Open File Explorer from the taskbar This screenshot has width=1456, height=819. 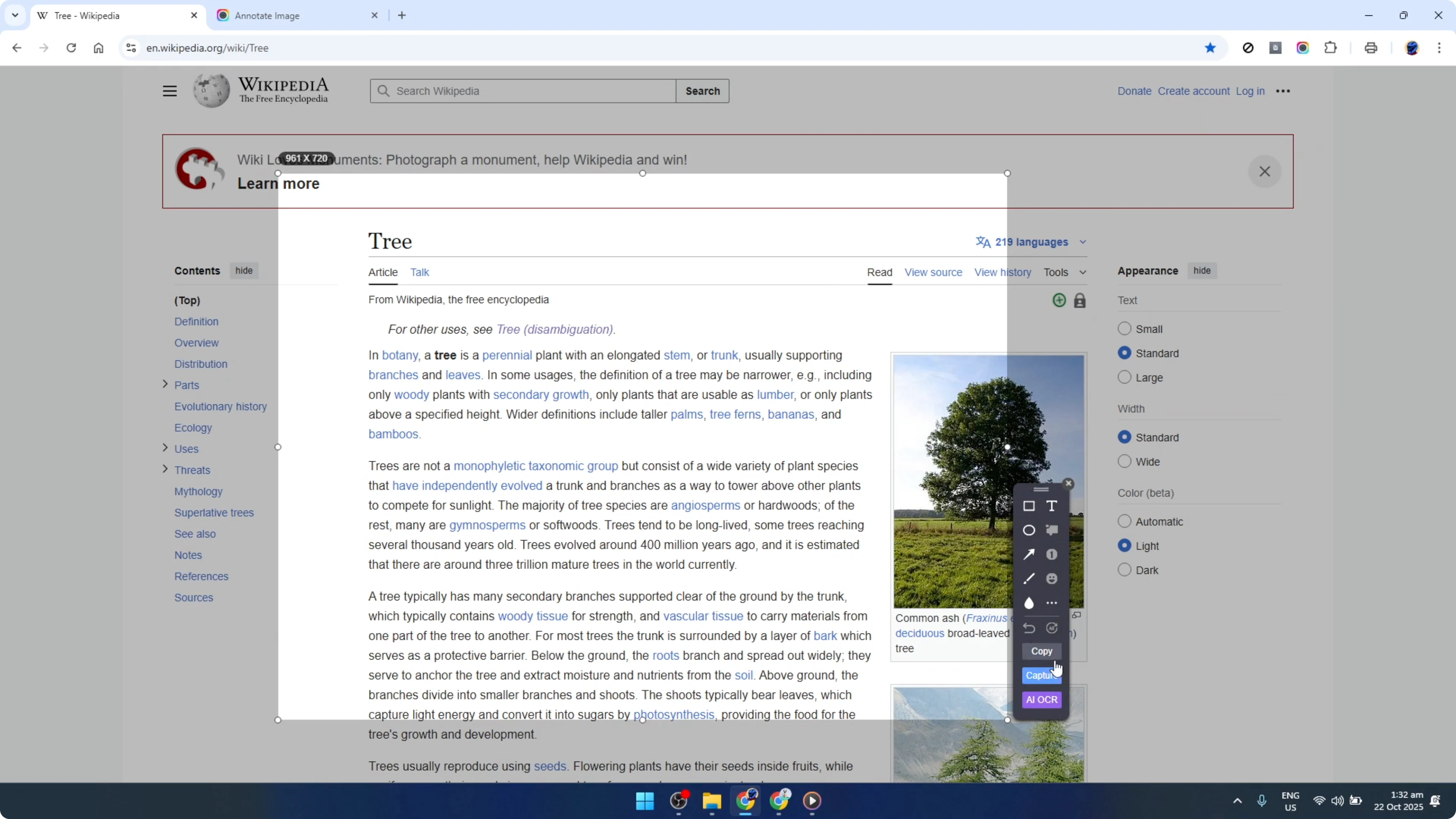point(712,802)
